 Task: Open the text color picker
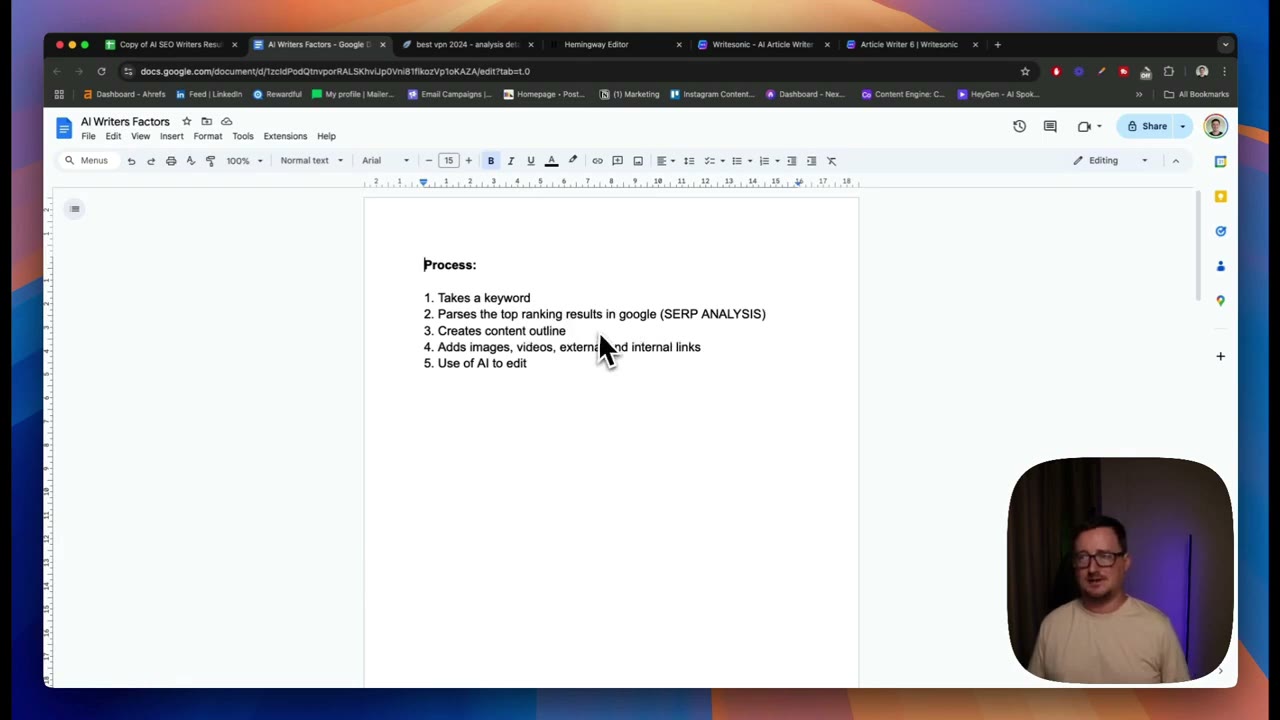[551, 161]
